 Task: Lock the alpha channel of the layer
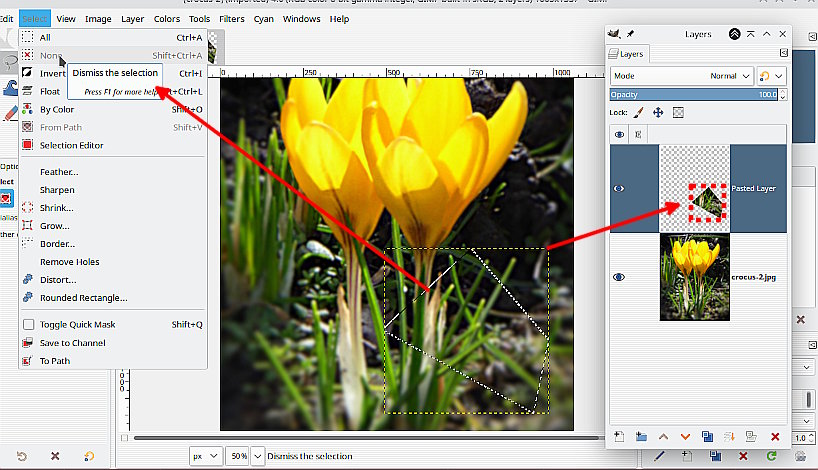pos(678,112)
